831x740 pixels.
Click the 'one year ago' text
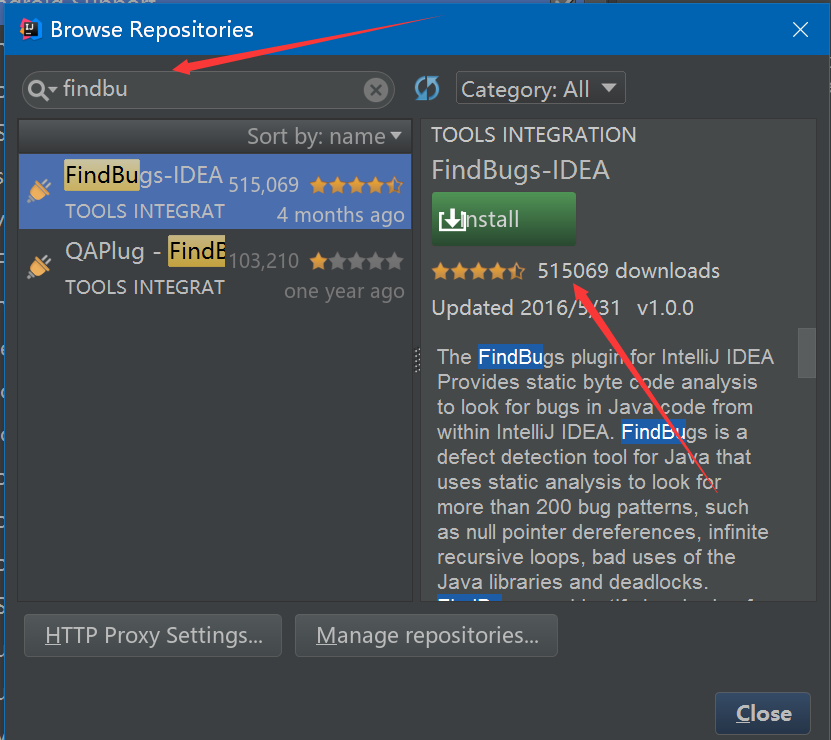344,291
